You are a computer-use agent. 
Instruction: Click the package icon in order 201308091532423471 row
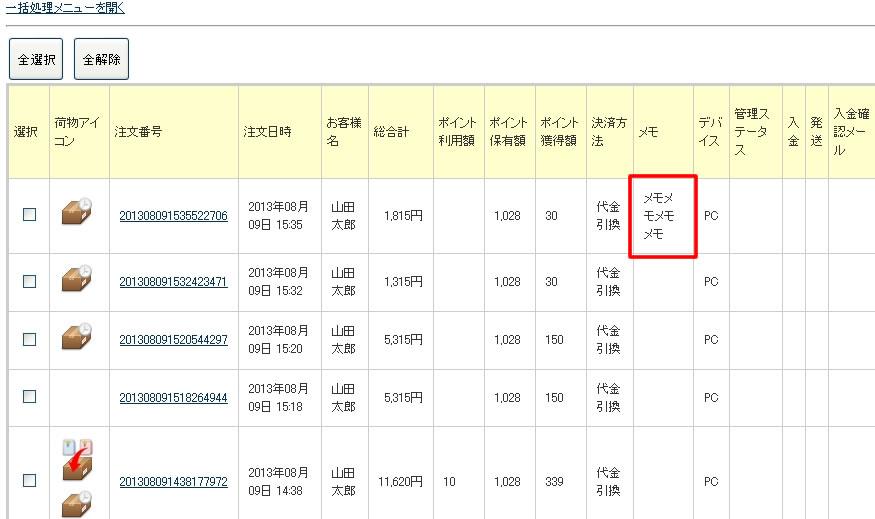click(x=77, y=279)
